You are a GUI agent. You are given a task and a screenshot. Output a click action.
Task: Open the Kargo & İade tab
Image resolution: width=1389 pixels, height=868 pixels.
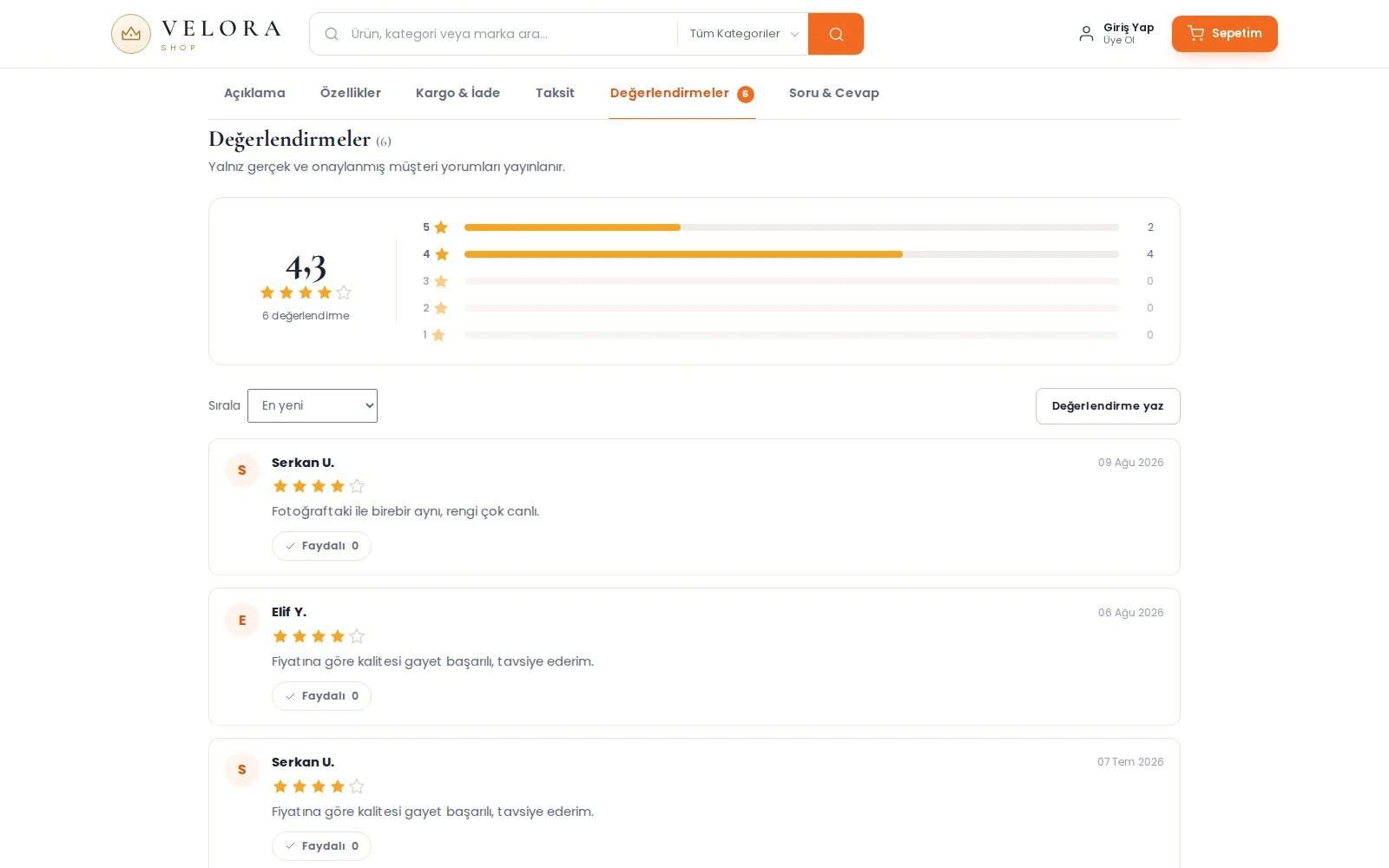tap(458, 93)
